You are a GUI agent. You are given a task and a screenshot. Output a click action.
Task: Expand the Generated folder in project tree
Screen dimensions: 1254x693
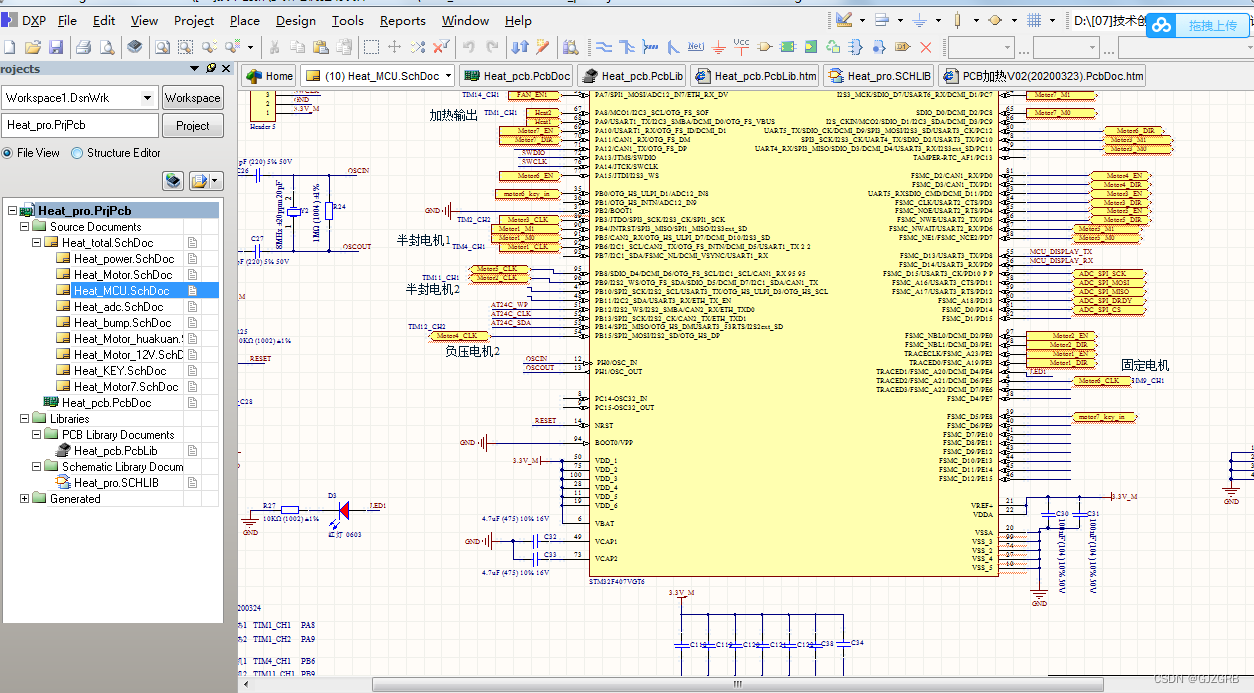click(x=25, y=499)
